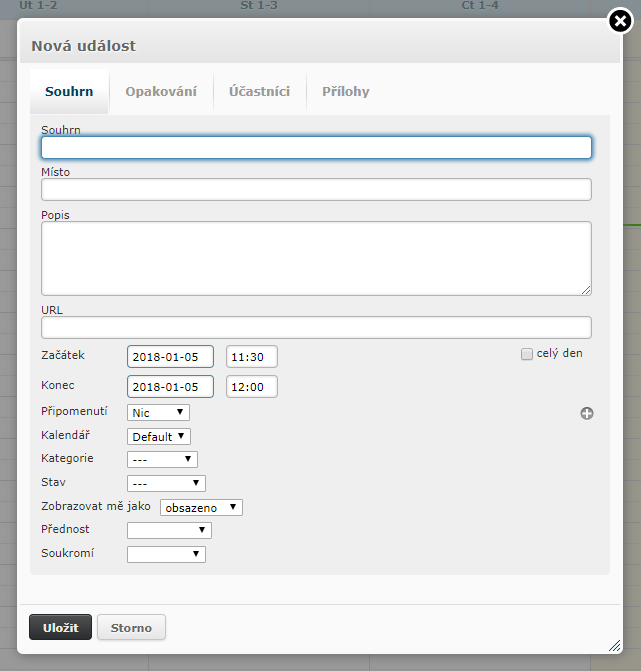Viewport: 641px width, 671px height.
Task: Change the Zobrazovat mě jako dropdown
Action: (x=201, y=507)
